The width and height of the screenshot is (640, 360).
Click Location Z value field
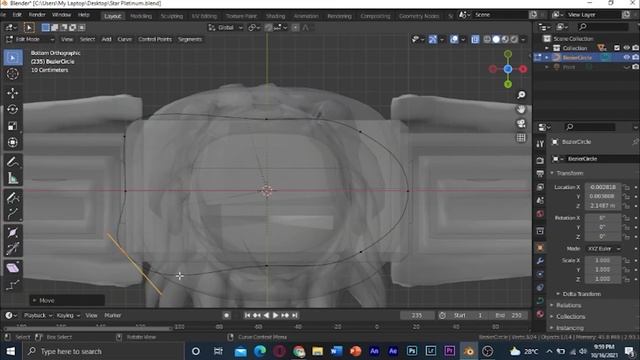point(603,206)
